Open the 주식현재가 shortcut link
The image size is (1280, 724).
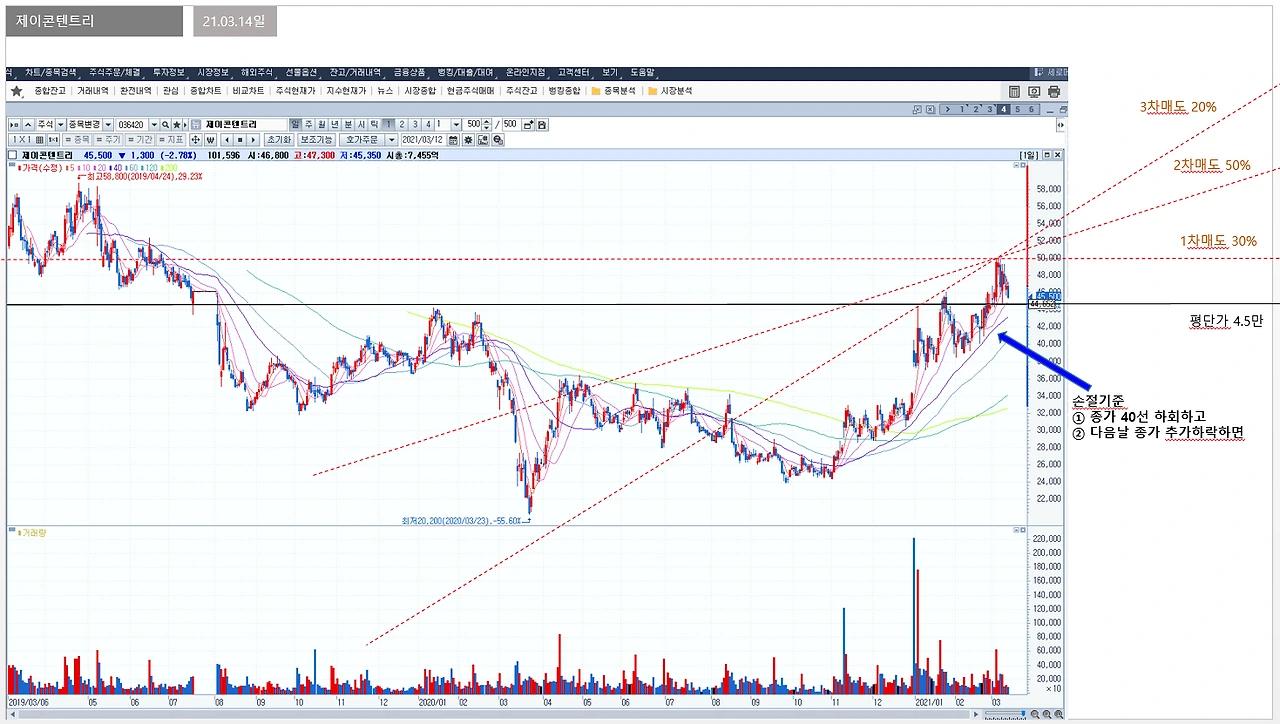295,91
